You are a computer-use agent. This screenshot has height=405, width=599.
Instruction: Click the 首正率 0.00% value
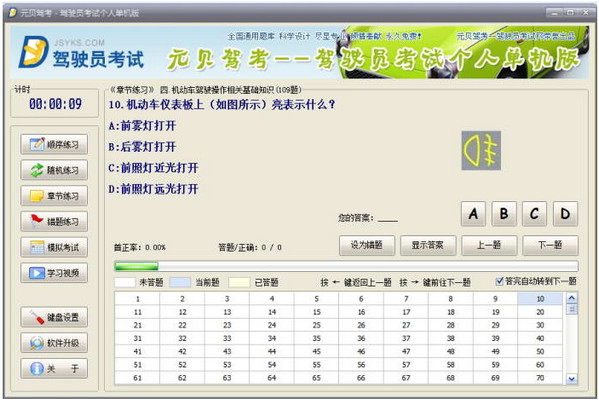[155, 248]
